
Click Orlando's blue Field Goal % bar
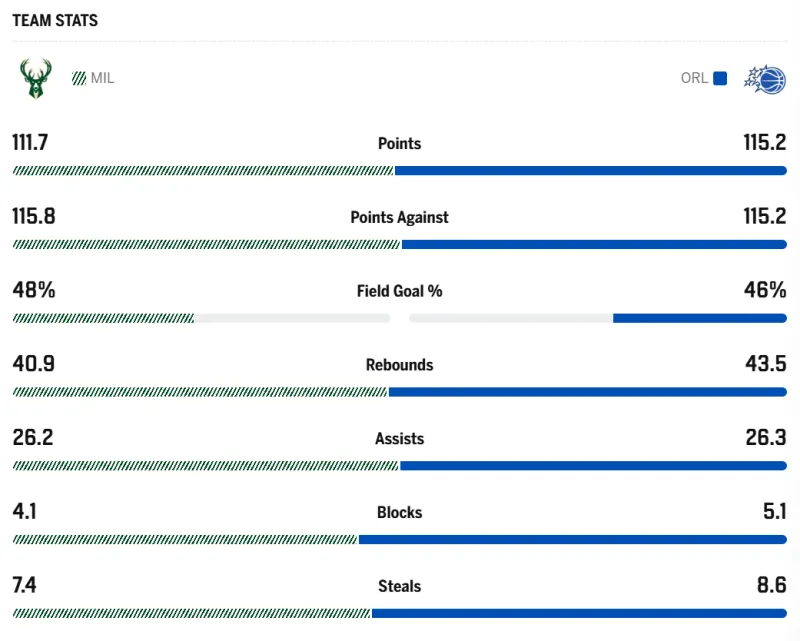(x=699, y=318)
